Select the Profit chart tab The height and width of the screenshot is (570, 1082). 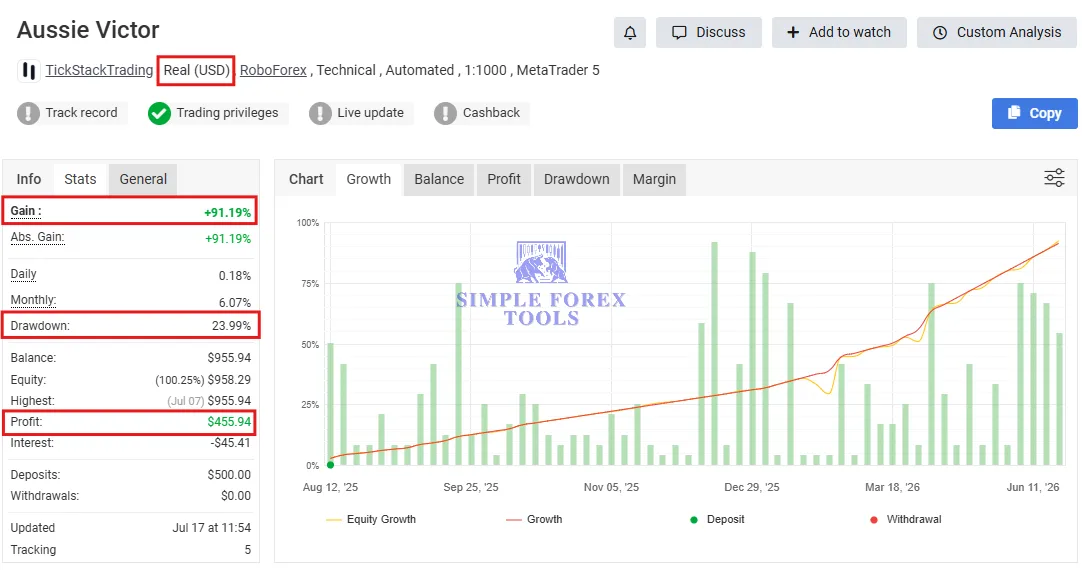504,179
